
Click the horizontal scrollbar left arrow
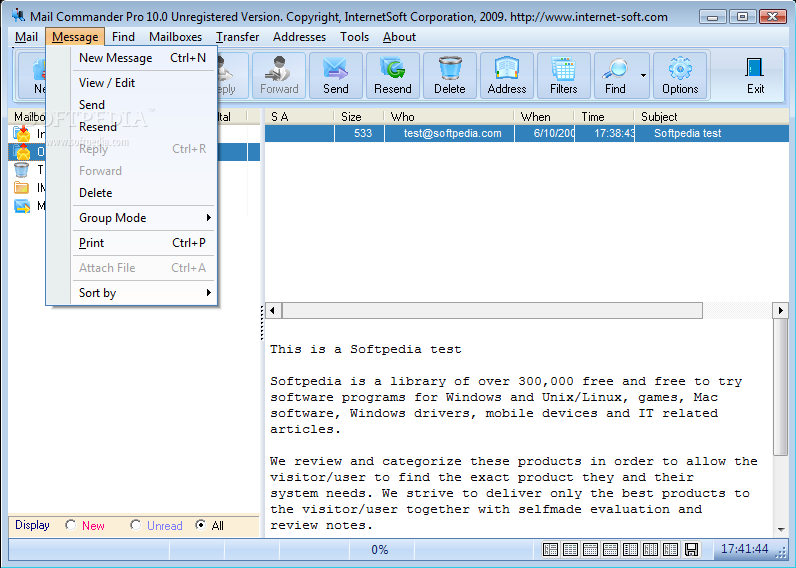pyautogui.click(x=273, y=310)
